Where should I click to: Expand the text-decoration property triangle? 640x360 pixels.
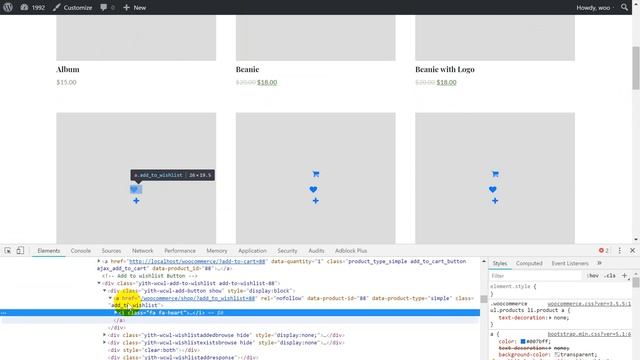click(549, 318)
